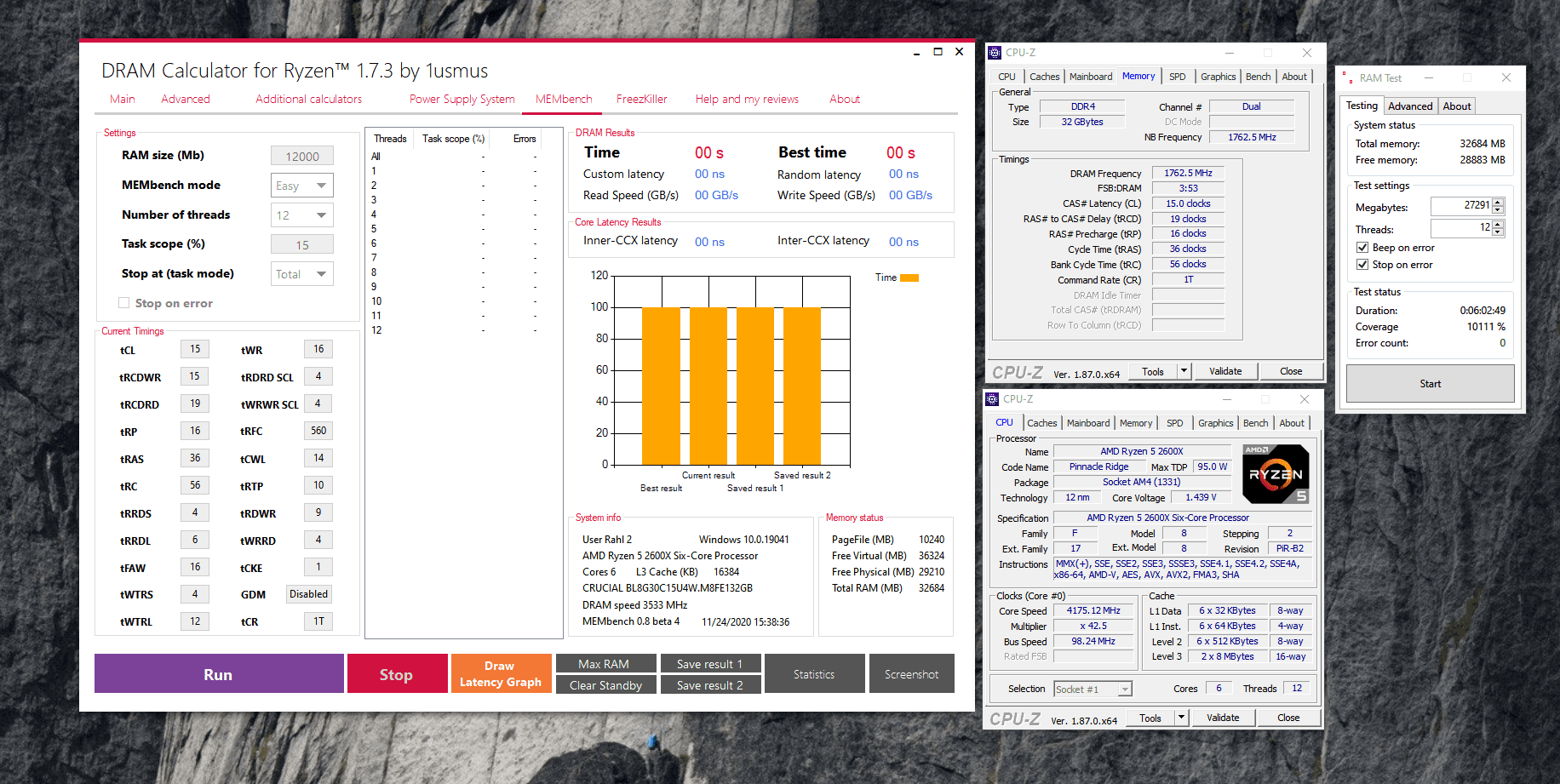Decrease Megabytes value with down stepper
The image size is (1560, 784).
pyautogui.click(x=1499, y=210)
